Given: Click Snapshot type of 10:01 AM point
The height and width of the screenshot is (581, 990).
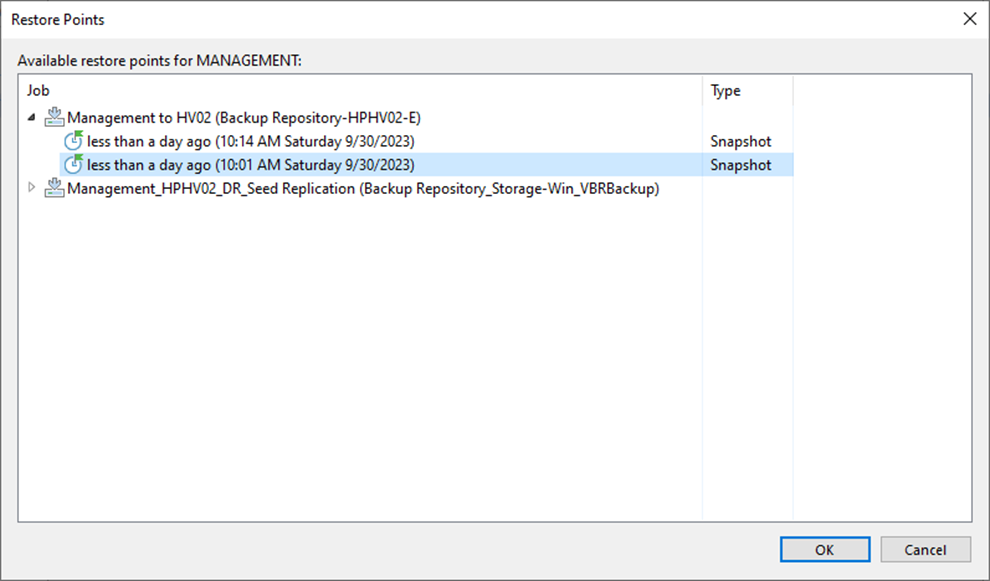Looking at the screenshot, I should click(741, 165).
